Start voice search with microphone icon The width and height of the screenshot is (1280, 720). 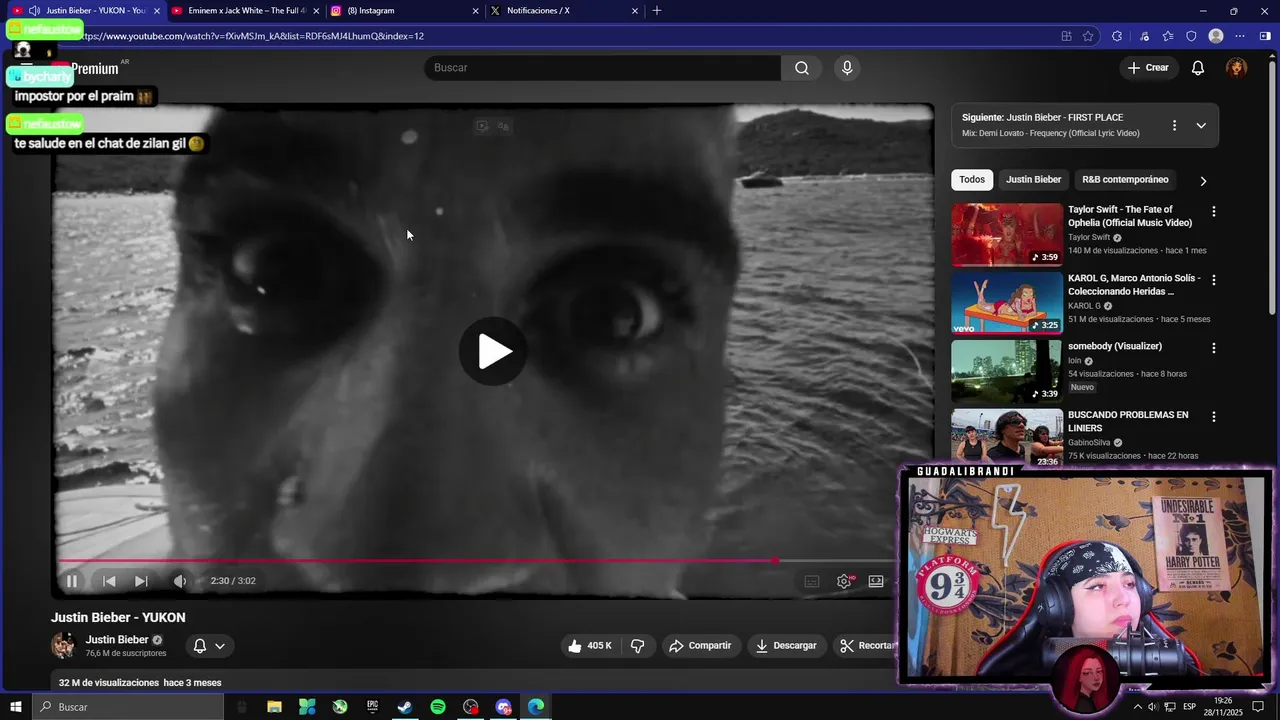coord(847,68)
